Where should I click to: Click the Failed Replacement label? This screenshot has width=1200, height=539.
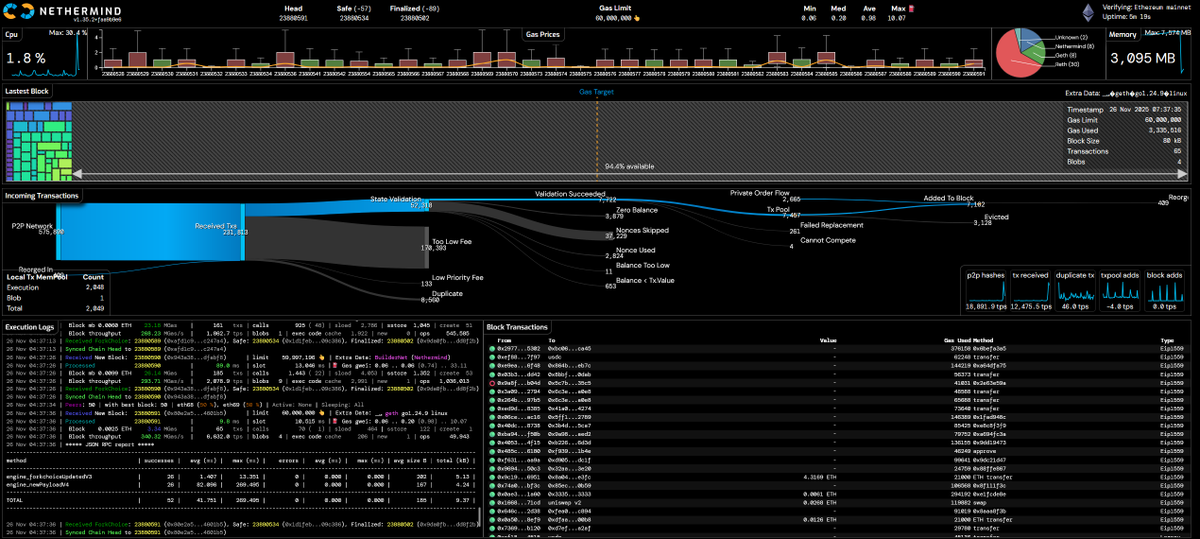[830, 226]
